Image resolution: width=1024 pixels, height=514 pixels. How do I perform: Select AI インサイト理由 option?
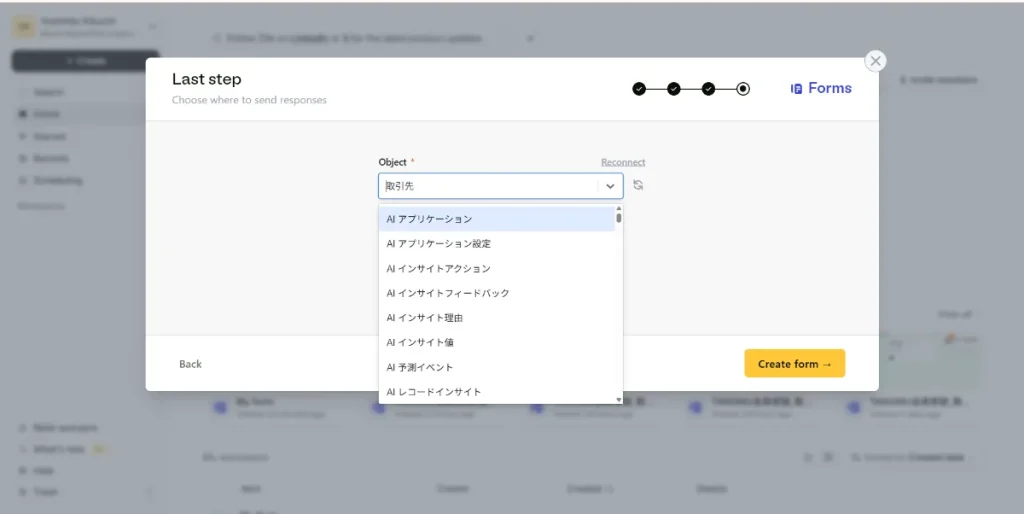pos(496,318)
